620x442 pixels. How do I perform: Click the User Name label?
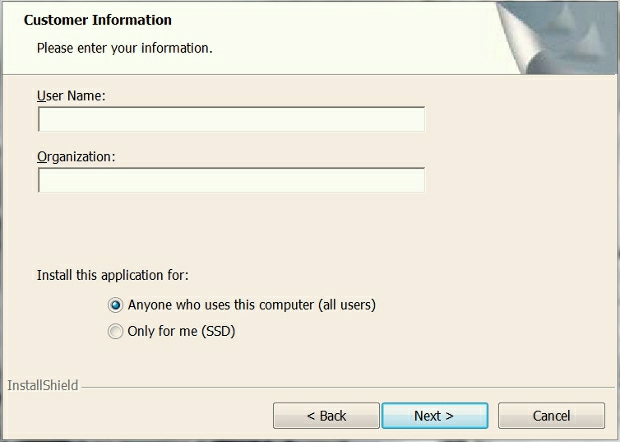coord(71,96)
